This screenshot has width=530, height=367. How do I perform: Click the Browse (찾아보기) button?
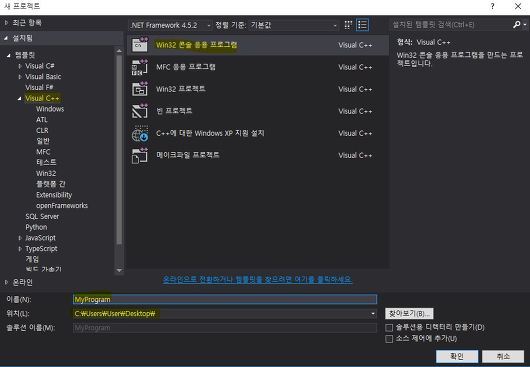(409, 313)
